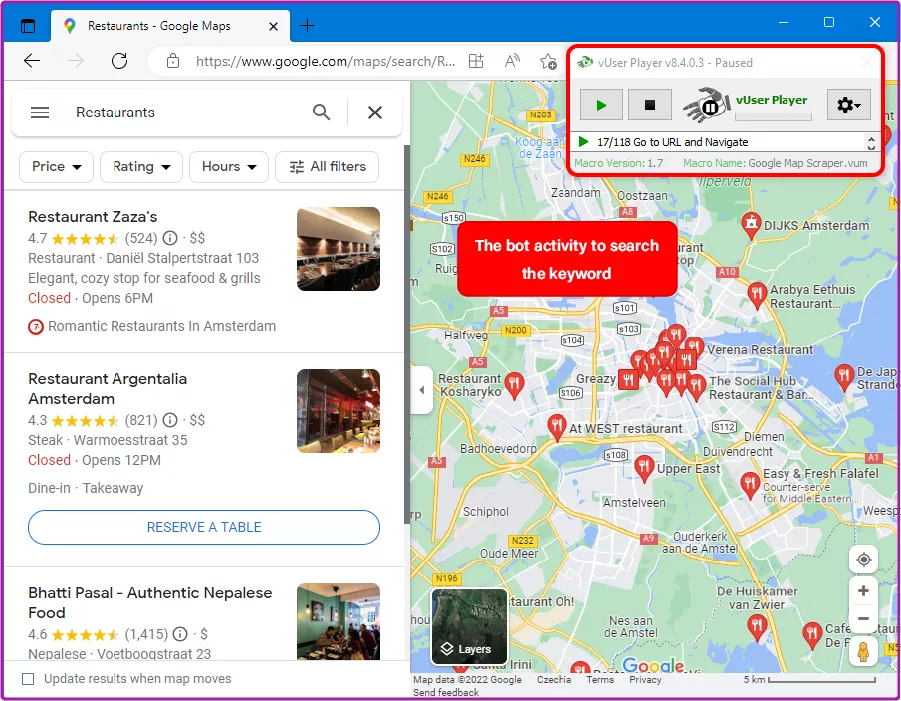Click the Restaurants search input field
Screen dimensions: 901x701
click(190, 112)
